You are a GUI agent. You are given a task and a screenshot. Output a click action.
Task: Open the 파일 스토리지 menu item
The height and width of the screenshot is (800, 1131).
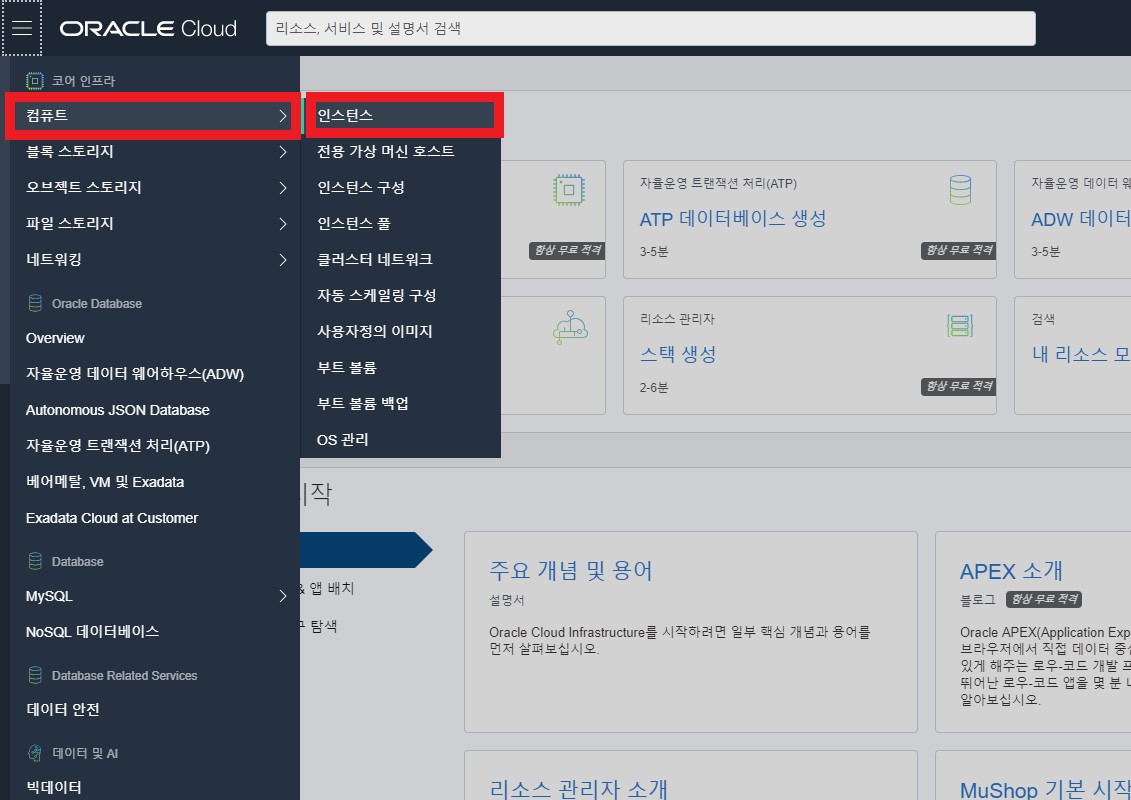153,224
